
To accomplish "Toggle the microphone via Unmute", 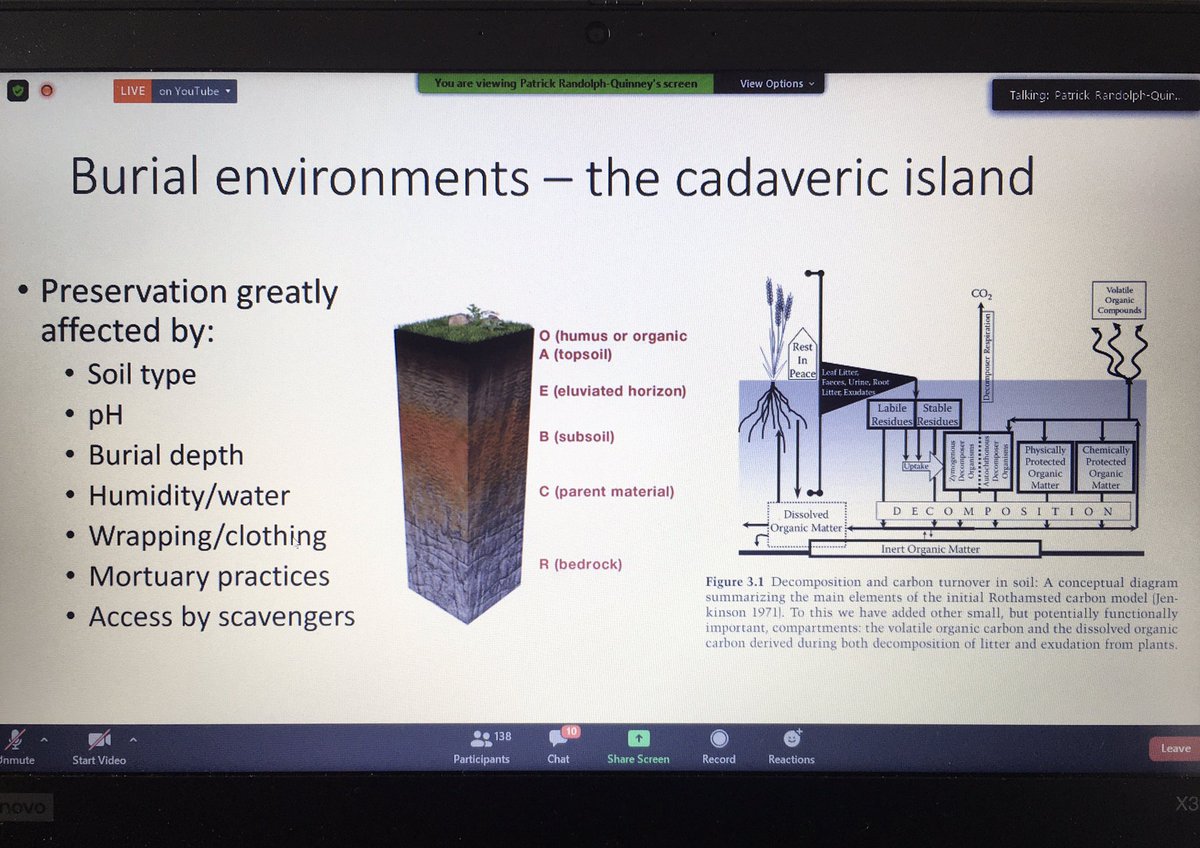I will (14, 748).
